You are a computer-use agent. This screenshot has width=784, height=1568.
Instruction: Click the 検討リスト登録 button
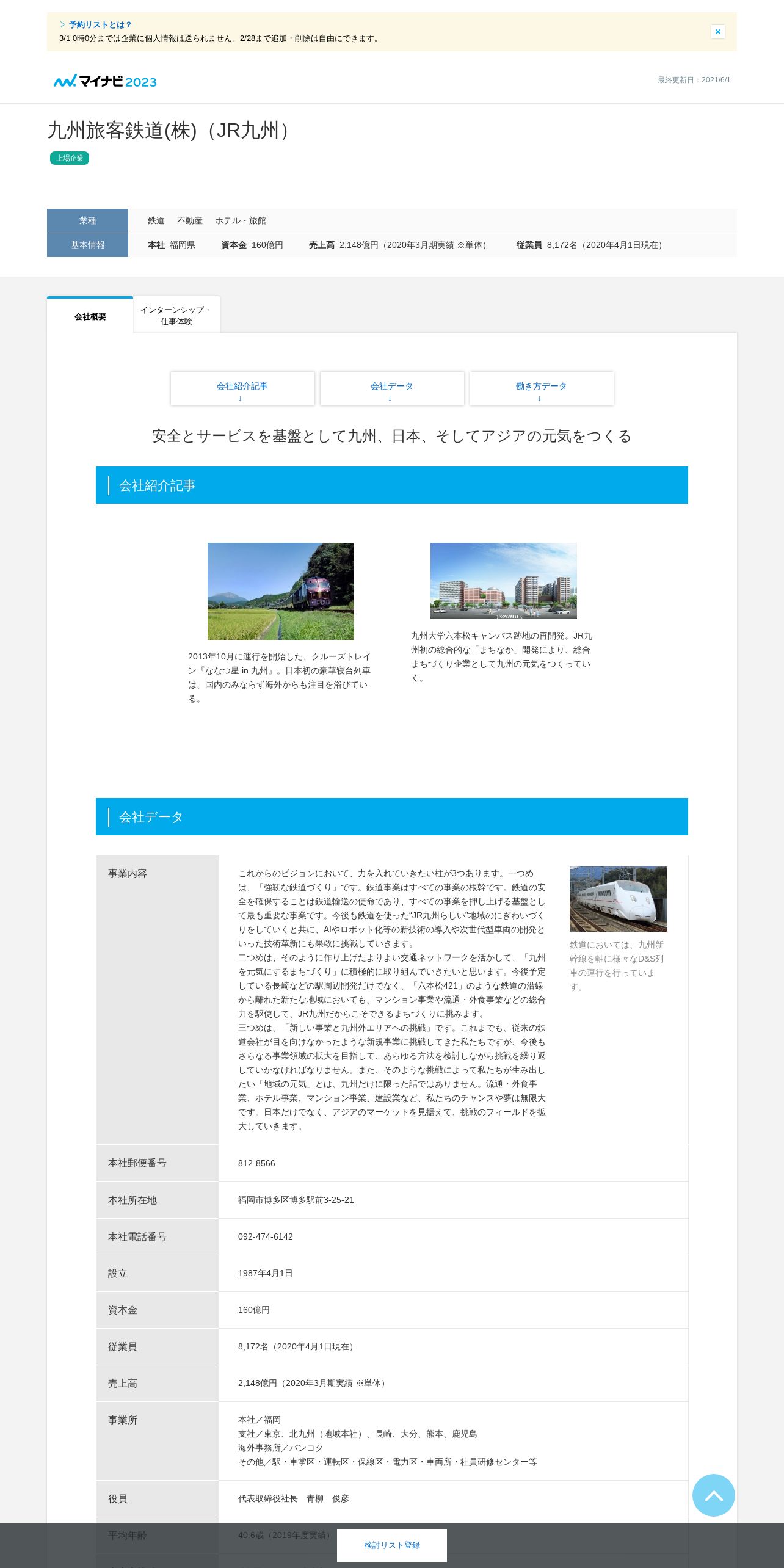(392, 1545)
